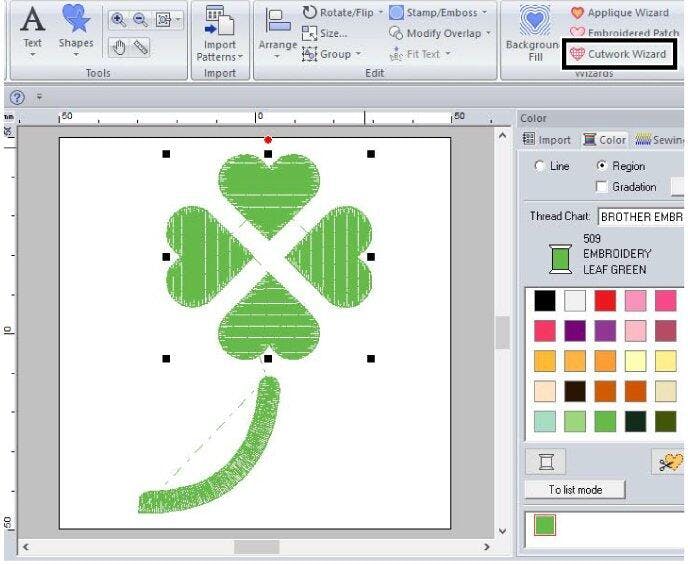
Task: Click the Help question mark icon
Action: [x=17, y=97]
